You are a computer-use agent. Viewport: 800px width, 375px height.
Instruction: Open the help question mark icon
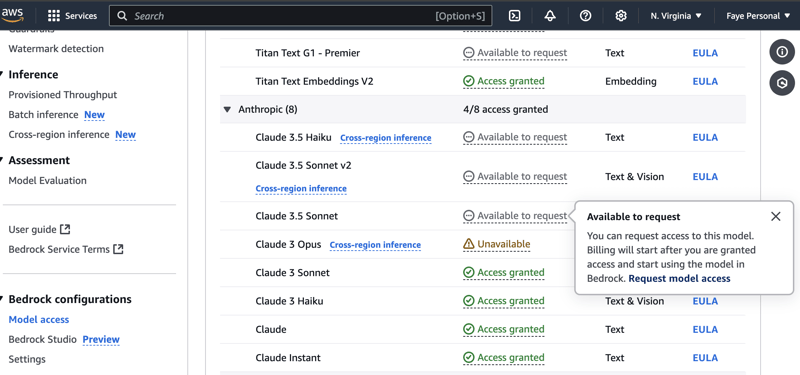pyautogui.click(x=585, y=16)
